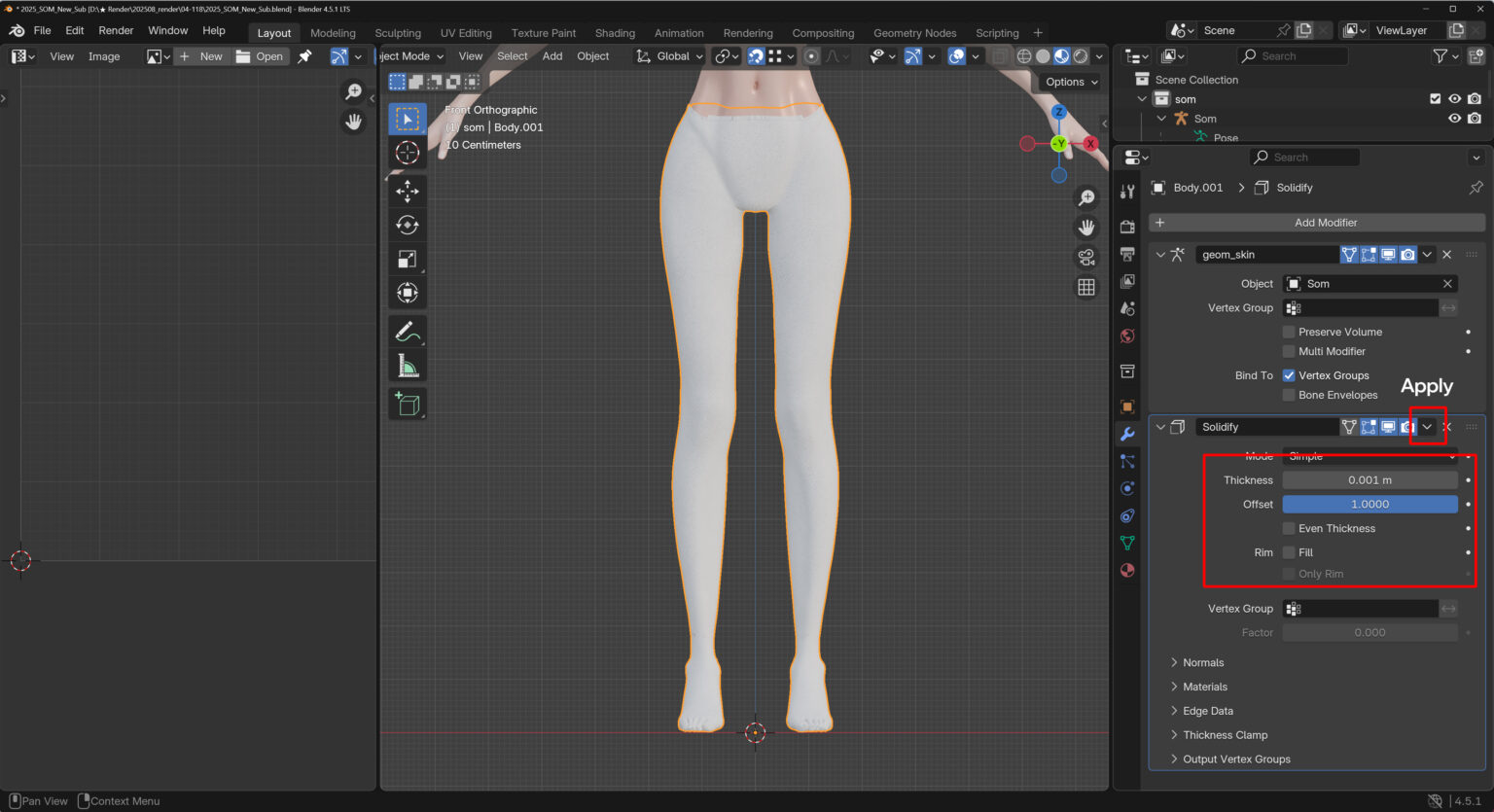
Task: Open the Render menu
Action: click(116, 30)
